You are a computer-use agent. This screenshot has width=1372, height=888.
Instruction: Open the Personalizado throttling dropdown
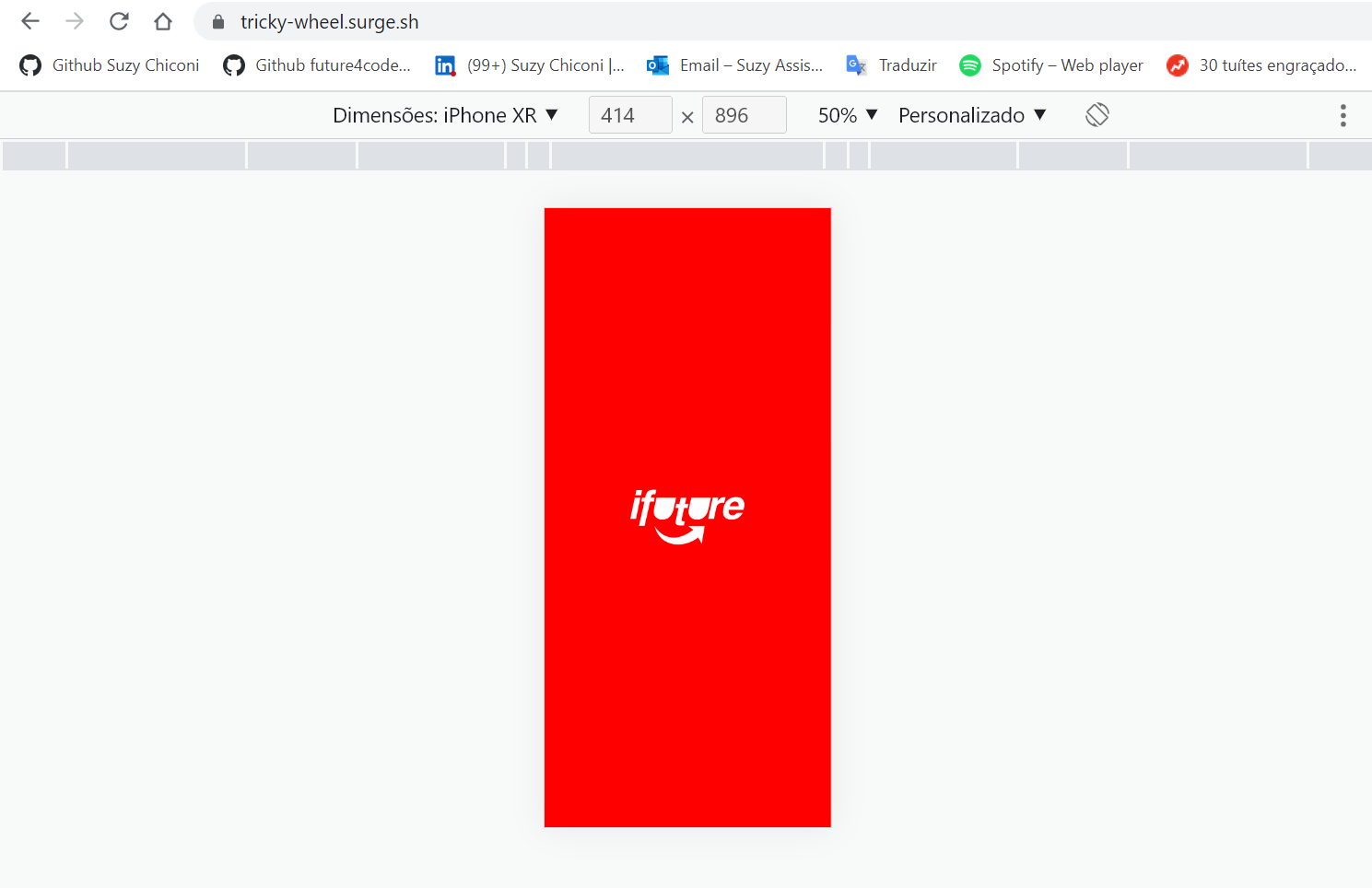(972, 115)
